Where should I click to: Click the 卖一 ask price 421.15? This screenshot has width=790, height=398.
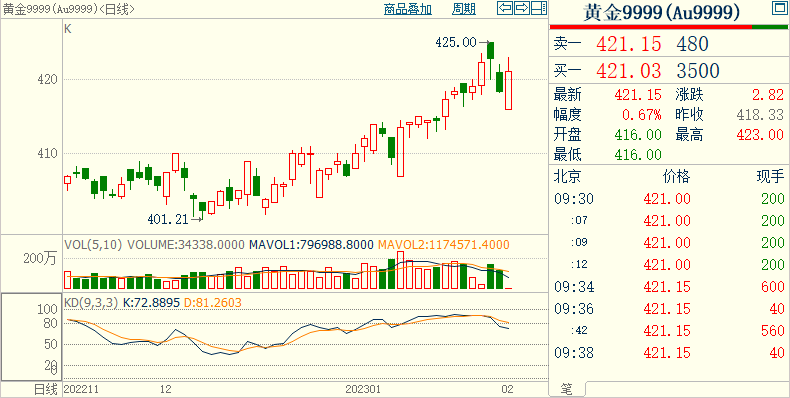pos(629,44)
